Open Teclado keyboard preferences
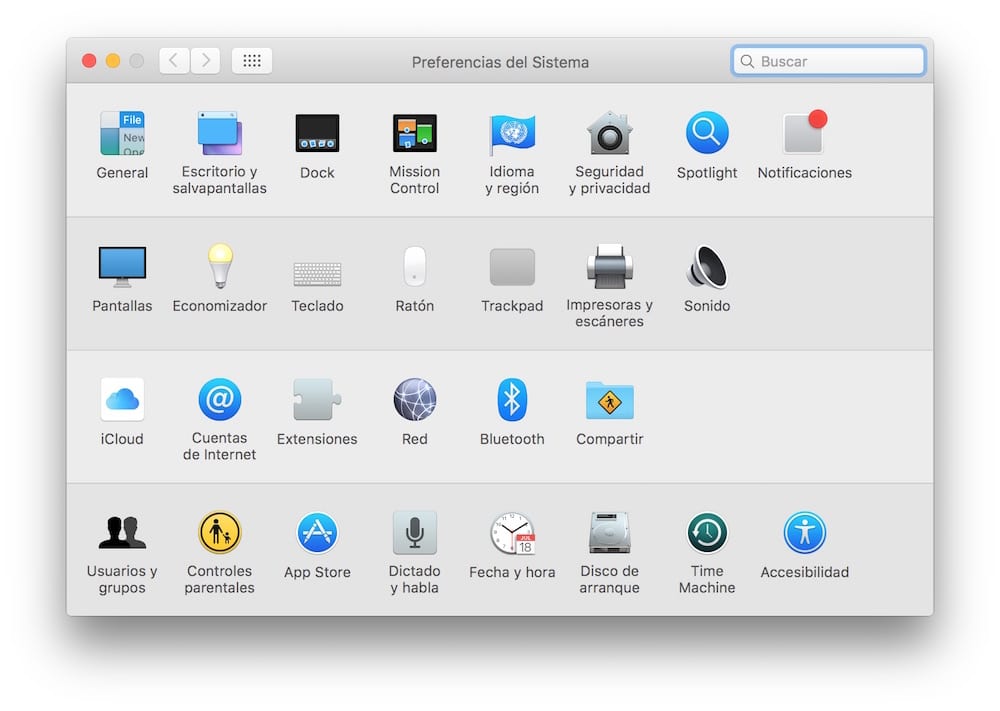This screenshot has height=711, width=1000. [317, 272]
